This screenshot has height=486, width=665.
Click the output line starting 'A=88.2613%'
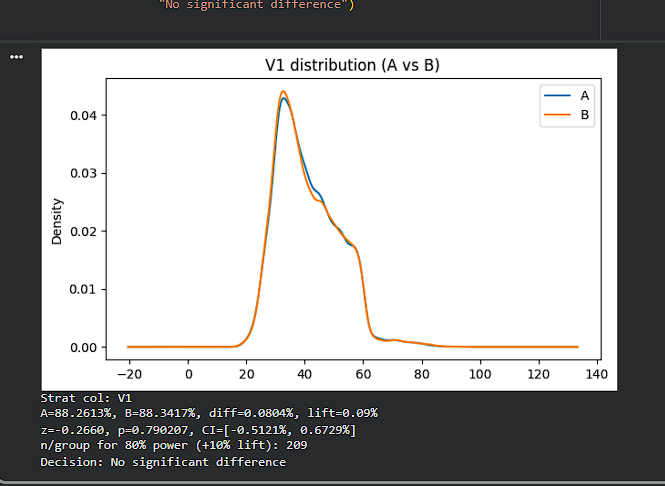(x=209, y=413)
